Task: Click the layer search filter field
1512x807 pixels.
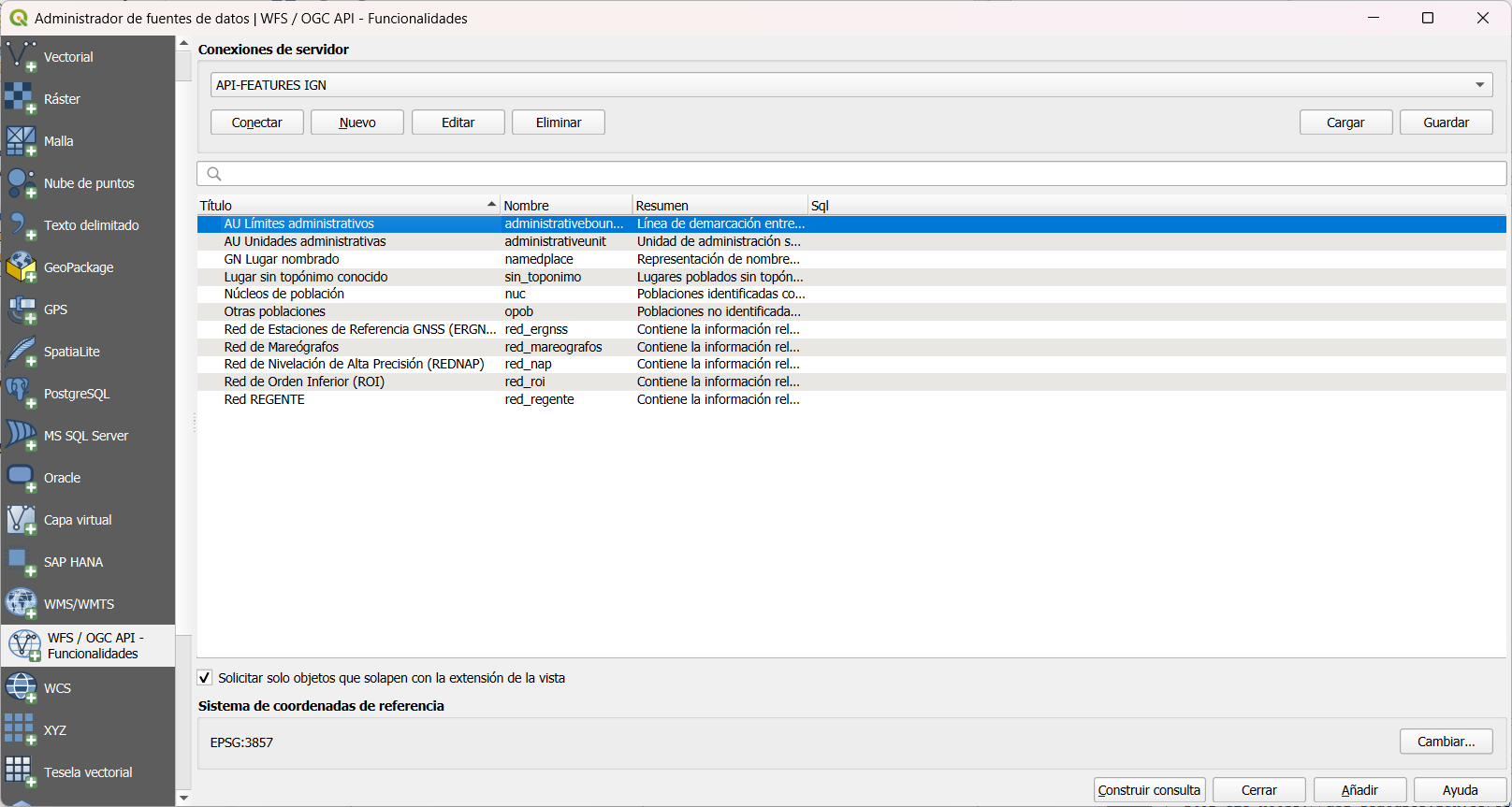Action: coord(851,174)
